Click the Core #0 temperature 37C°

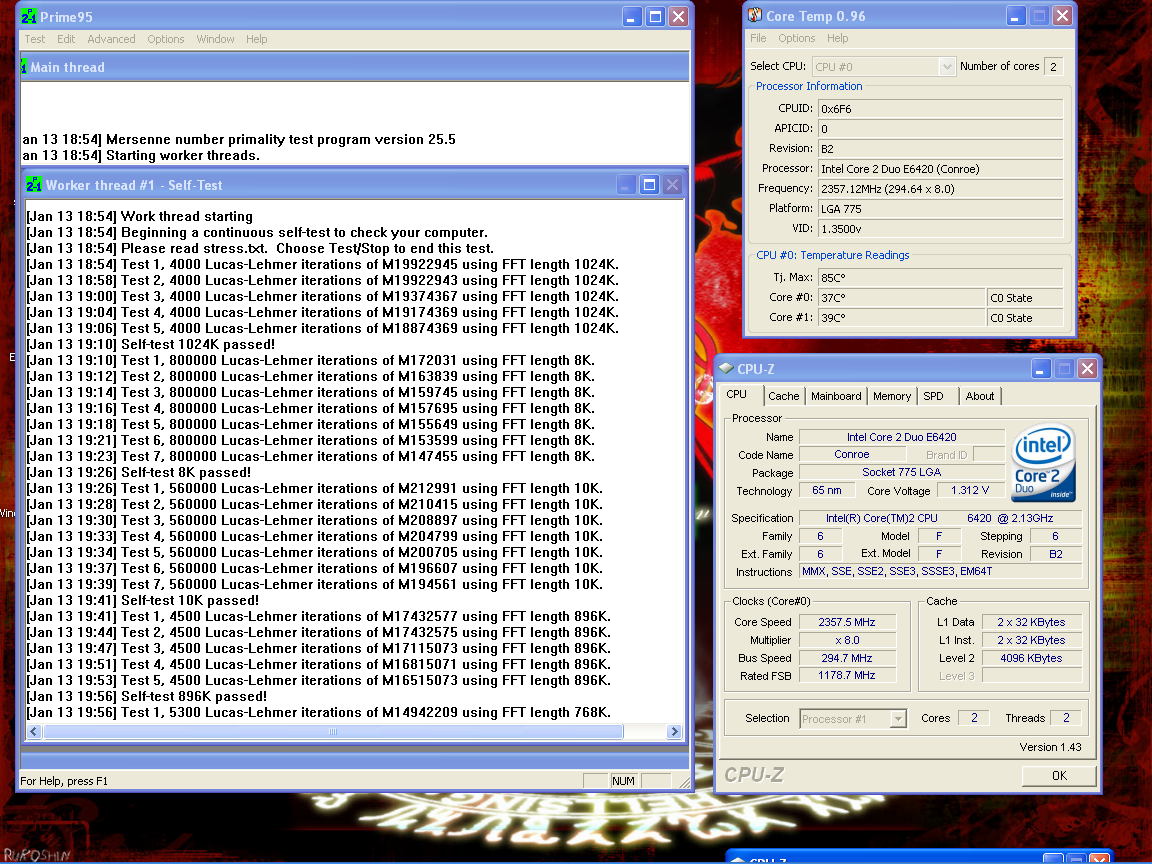(x=901, y=298)
